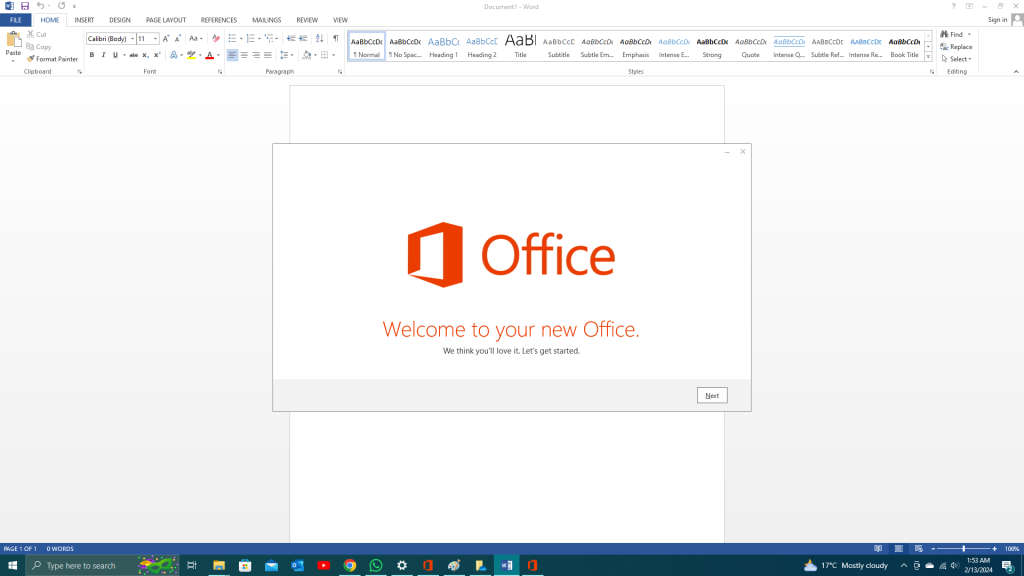Open the Change Case dropdown
The width and height of the screenshot is (1024, 576).
pos(196,37)
